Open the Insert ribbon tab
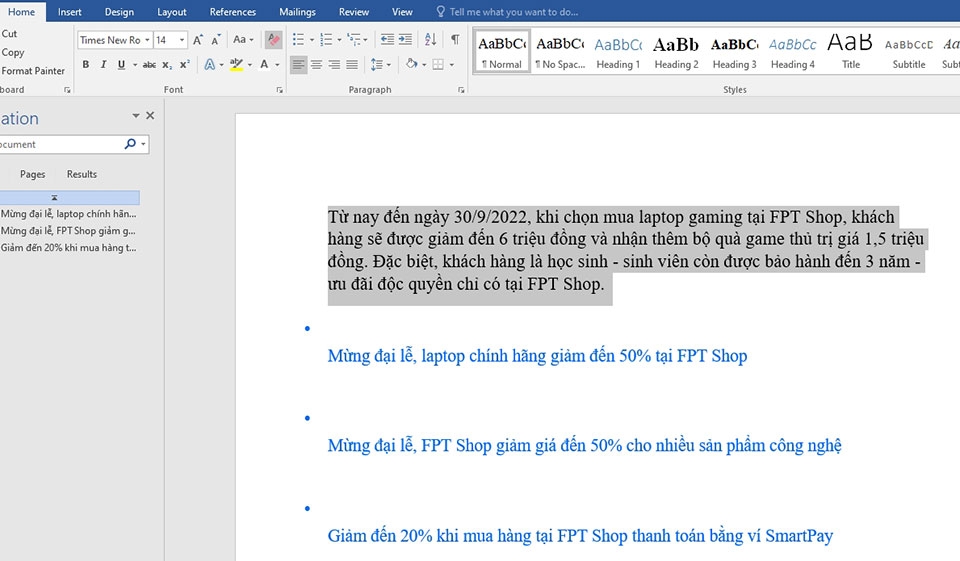This screenshot has width=960, height=561. coord(69,12)
